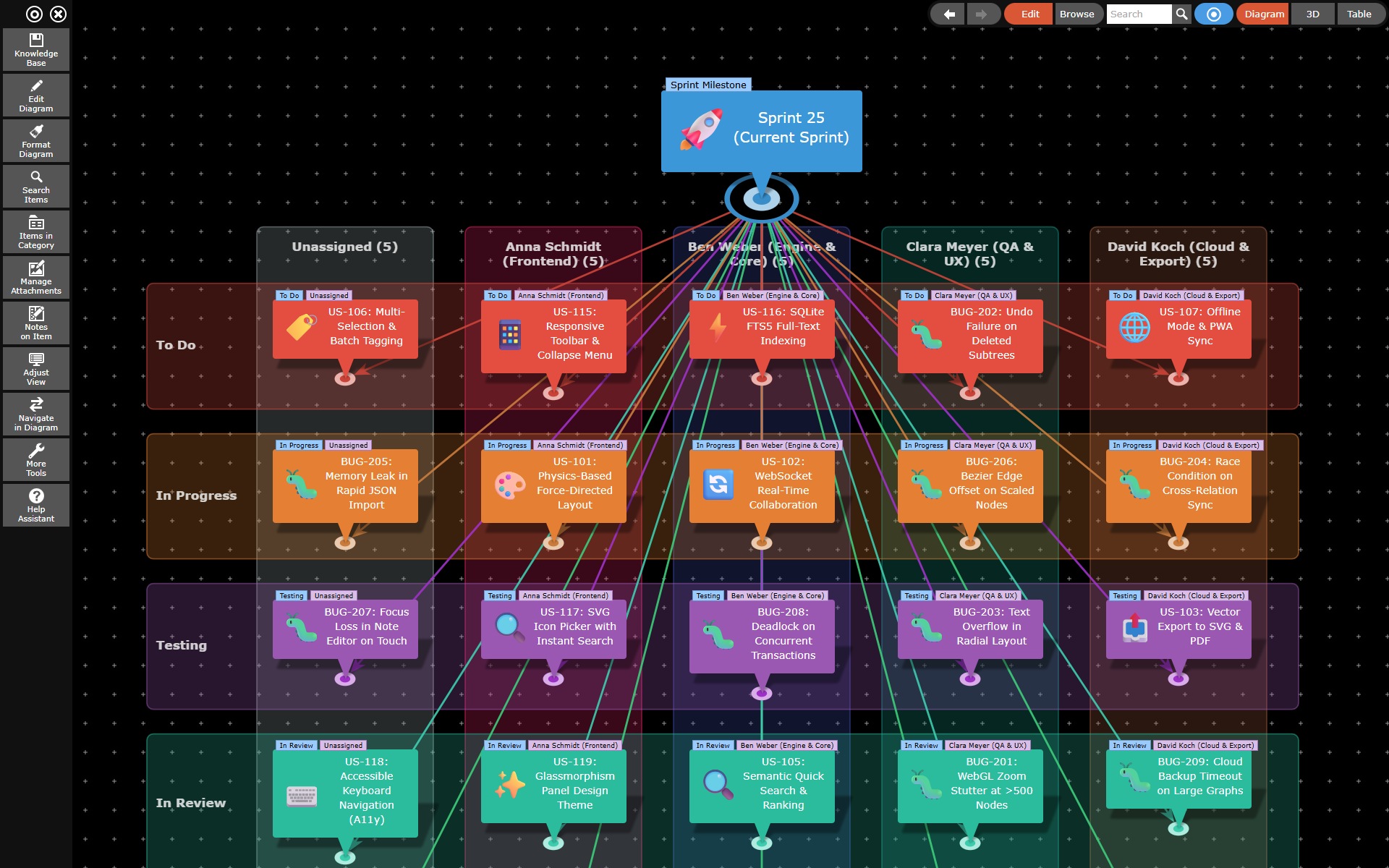Click the magnifier search button

pos(1181,14)
